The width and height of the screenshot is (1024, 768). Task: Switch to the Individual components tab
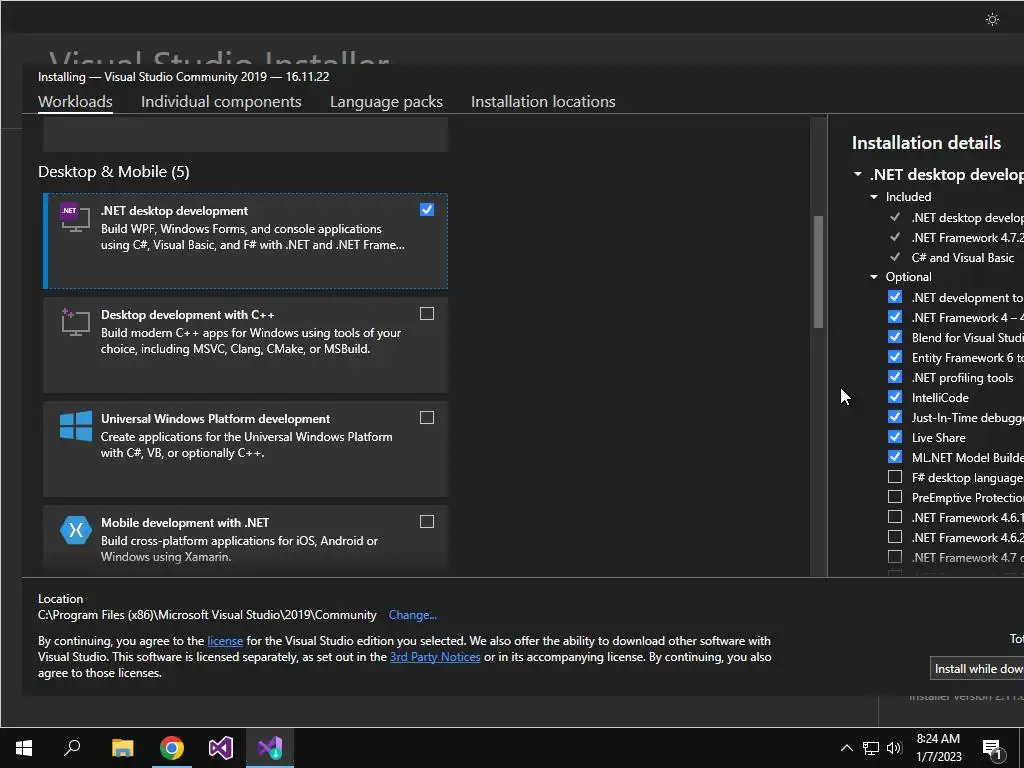pyautogui.click(x=221, y=102)
